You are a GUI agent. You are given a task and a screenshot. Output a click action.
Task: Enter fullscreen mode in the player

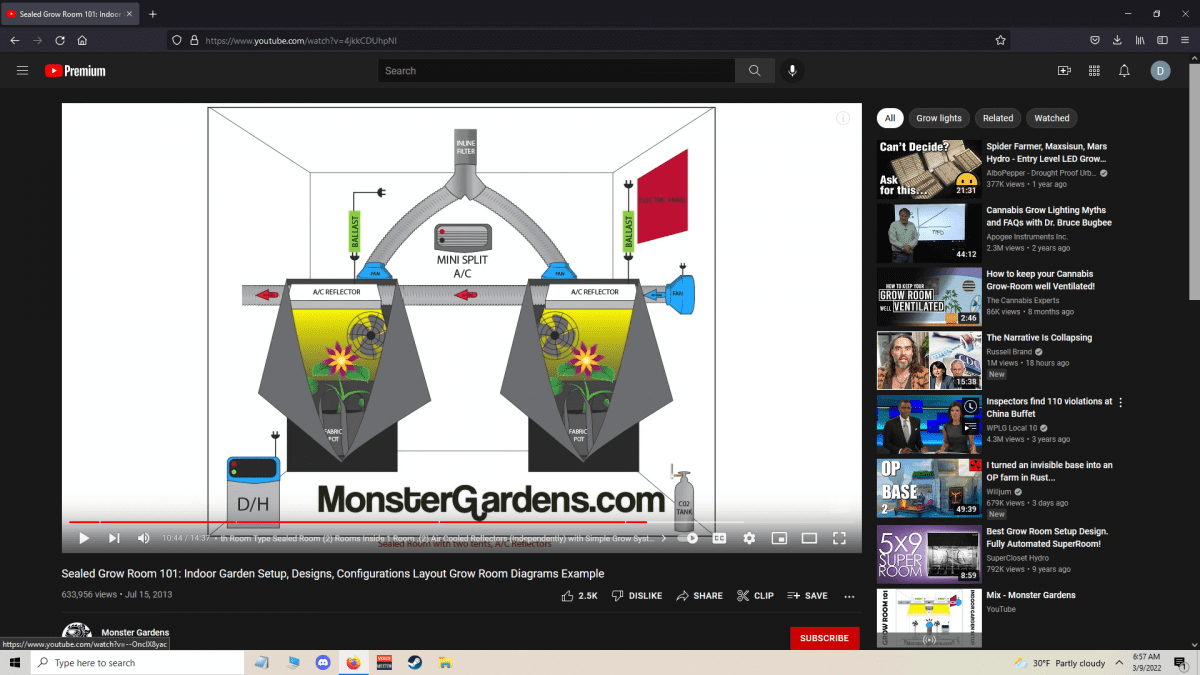840,538
